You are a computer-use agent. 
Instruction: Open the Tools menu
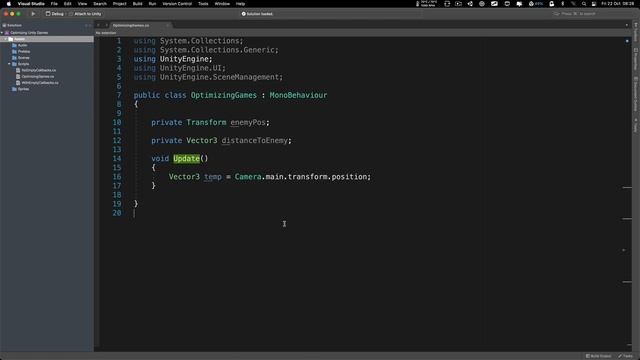(203, 4)
